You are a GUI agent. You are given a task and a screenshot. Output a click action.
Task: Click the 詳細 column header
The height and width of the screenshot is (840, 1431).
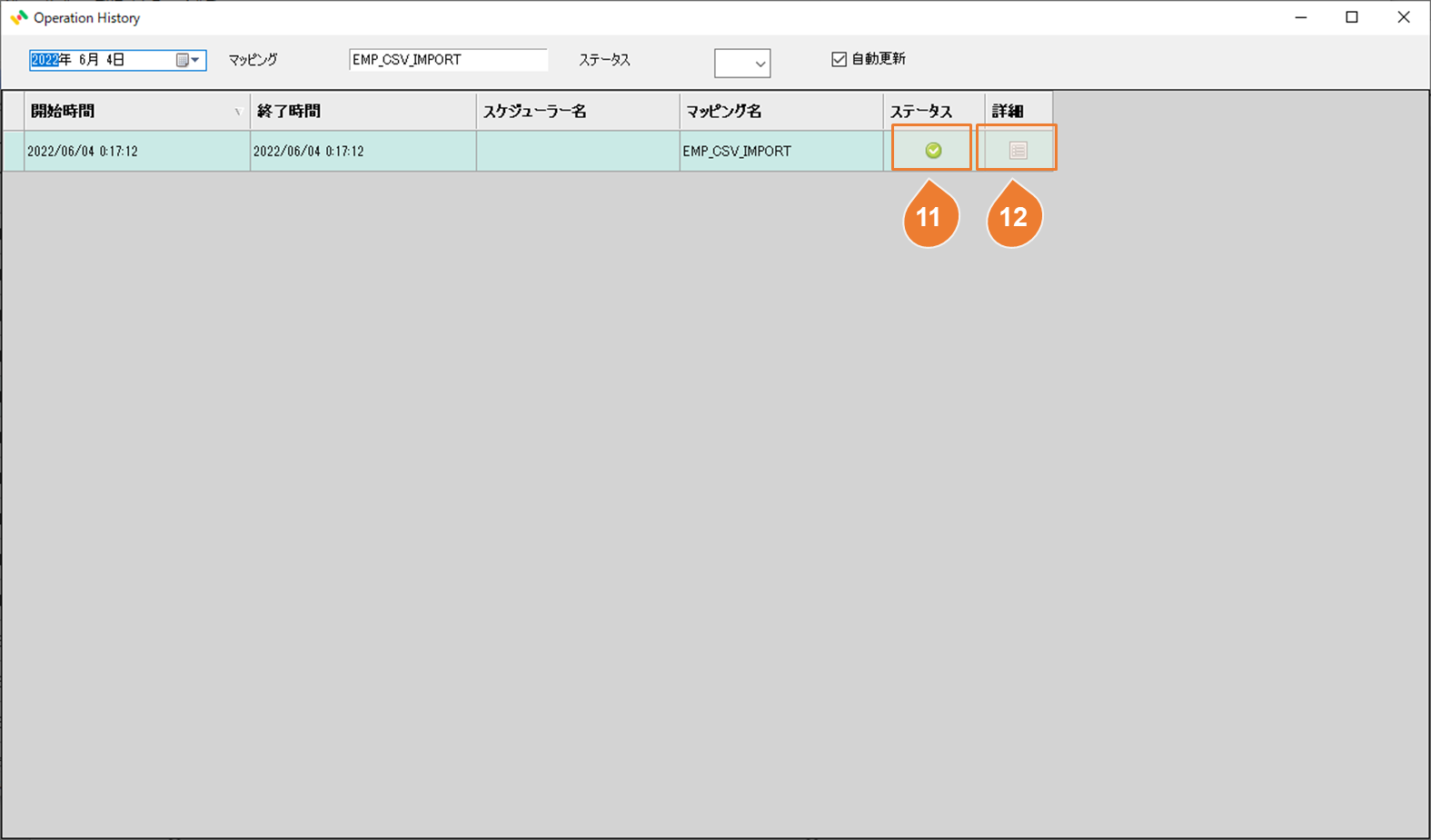pyautogui.click(x=1019, y=112)
